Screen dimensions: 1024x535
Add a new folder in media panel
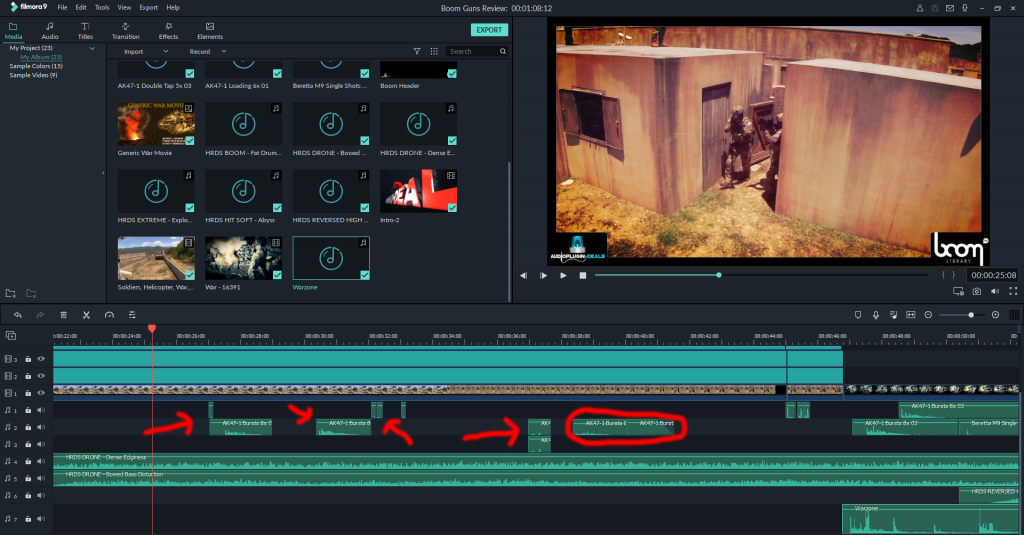click(10, 293)
